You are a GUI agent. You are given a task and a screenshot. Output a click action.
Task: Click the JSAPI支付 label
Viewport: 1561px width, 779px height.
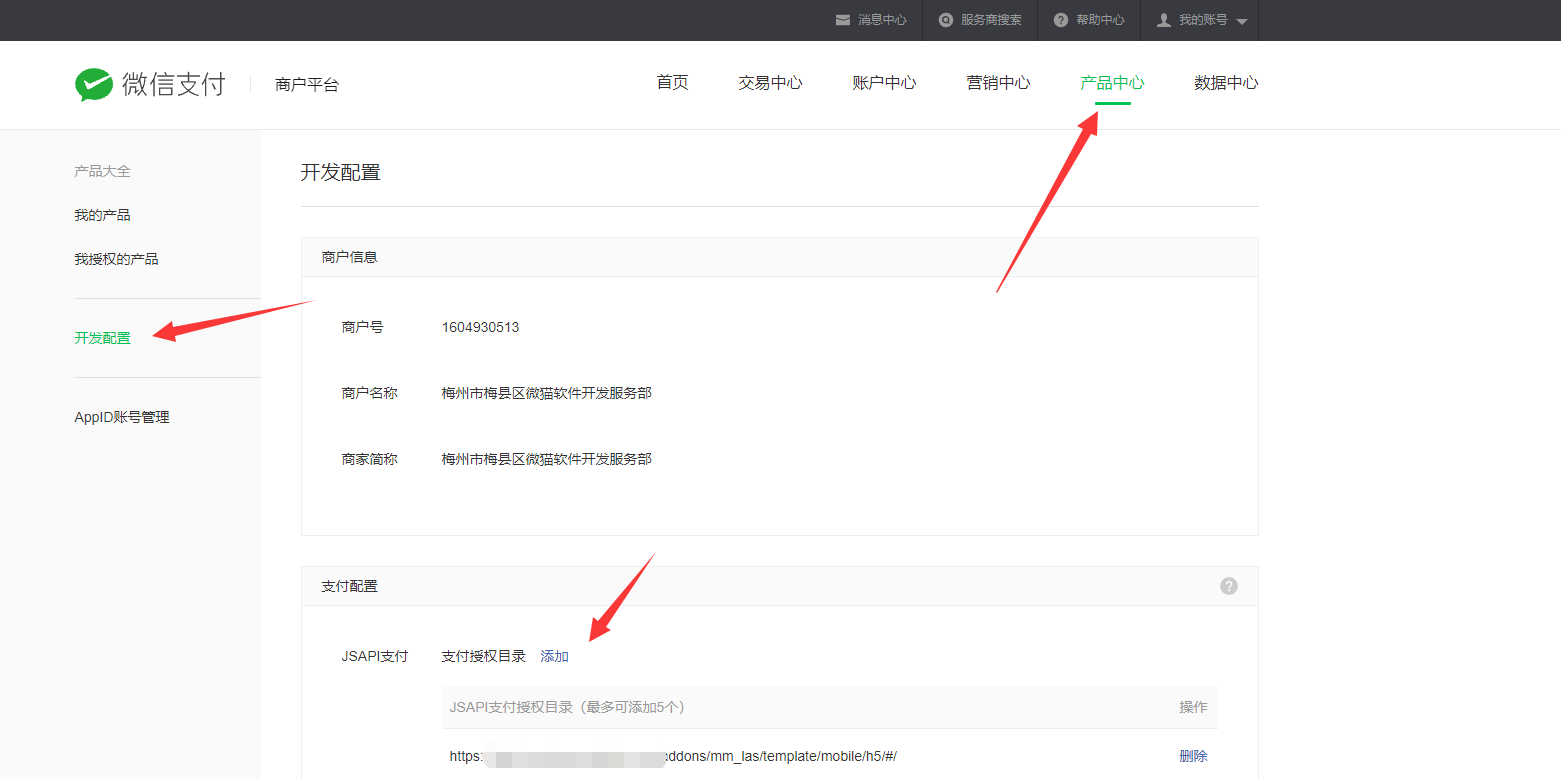(x=375, y=656)
